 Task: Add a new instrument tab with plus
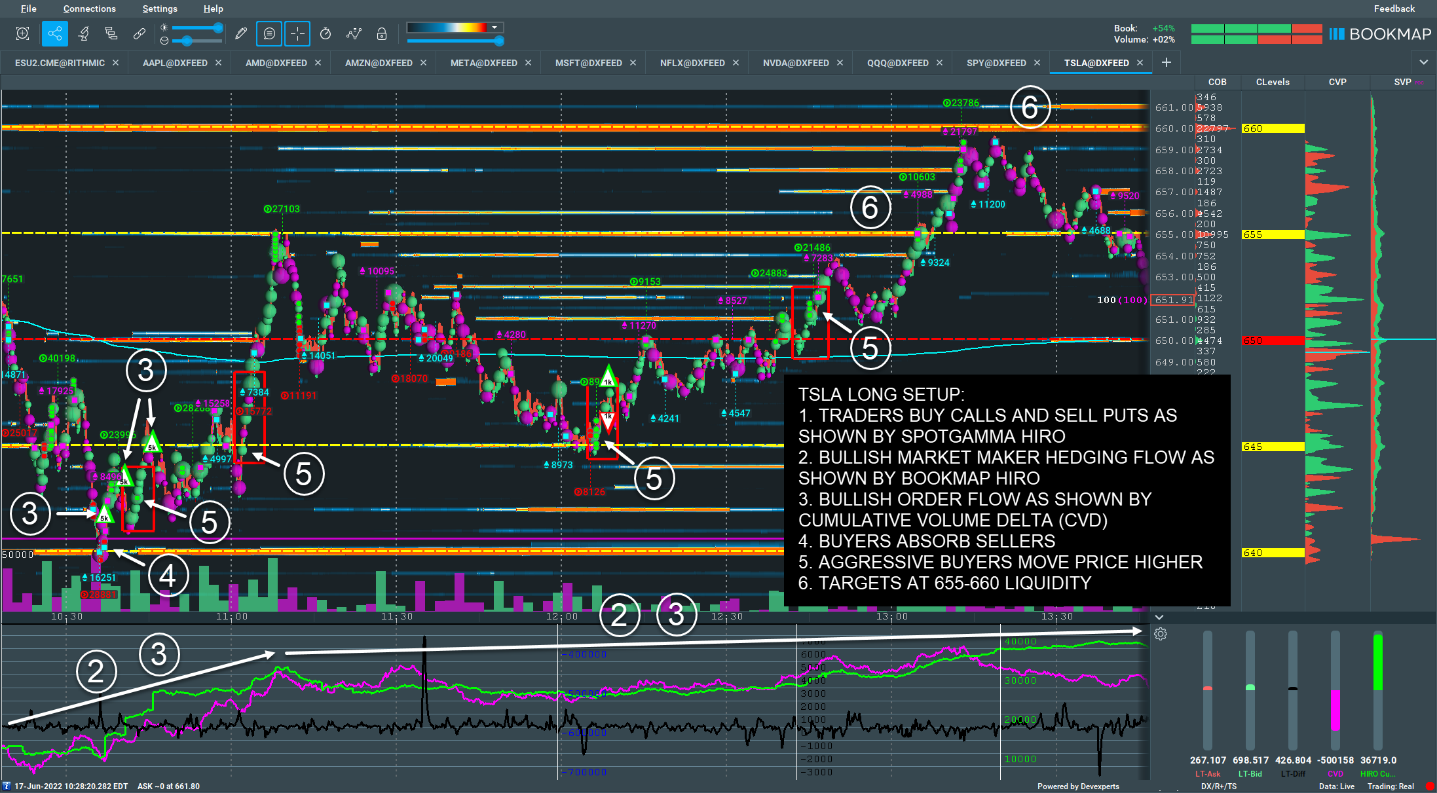[x=1166, y=62]
